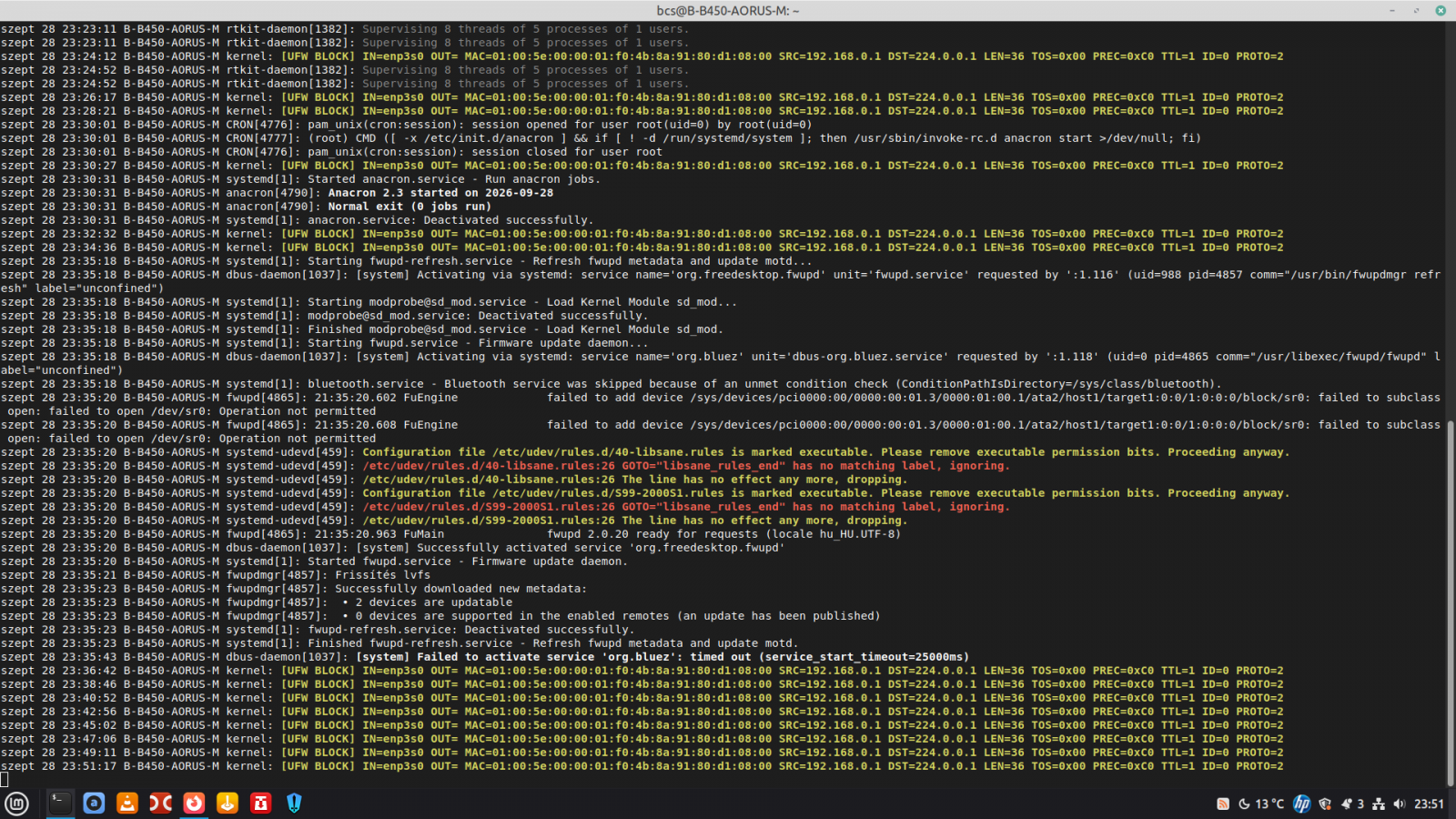
Task: Click 'Successfully downloaded new metadata:' line
Action: pyautogui.click(x=460, y=589)
